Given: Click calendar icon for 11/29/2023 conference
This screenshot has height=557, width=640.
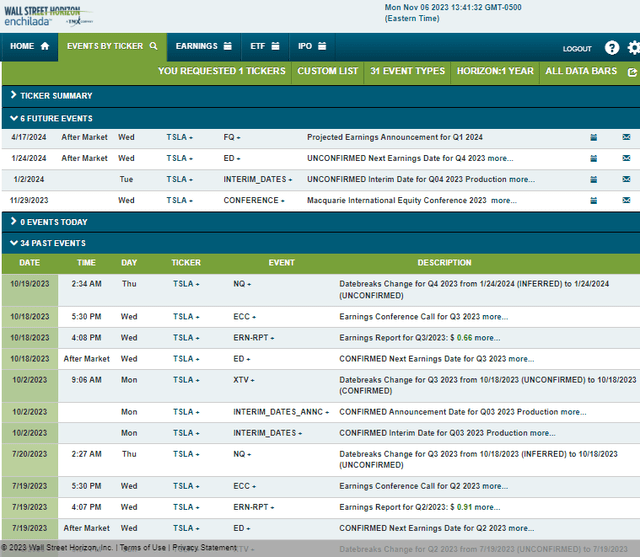Looking at the screenshot, I should [593, 201].
